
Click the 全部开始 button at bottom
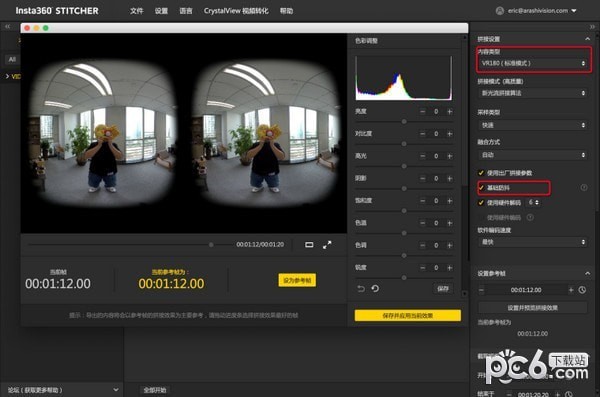pyautogui.click(x=155, y=390)
